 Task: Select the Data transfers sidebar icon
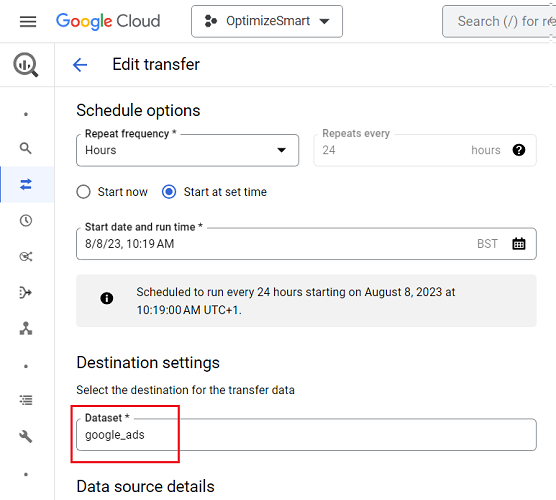26,184
